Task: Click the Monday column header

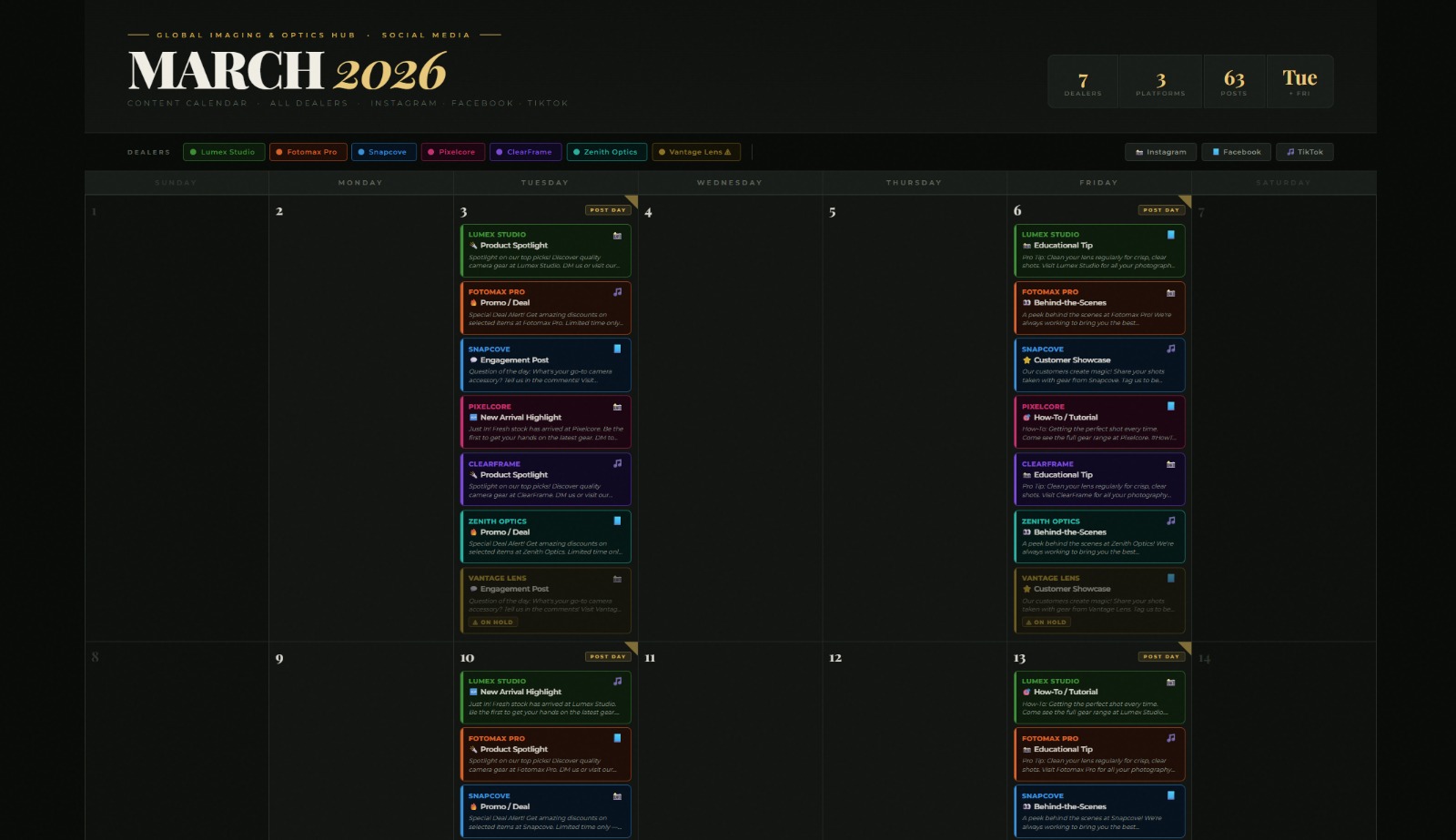Action: [x=360, y=183]
